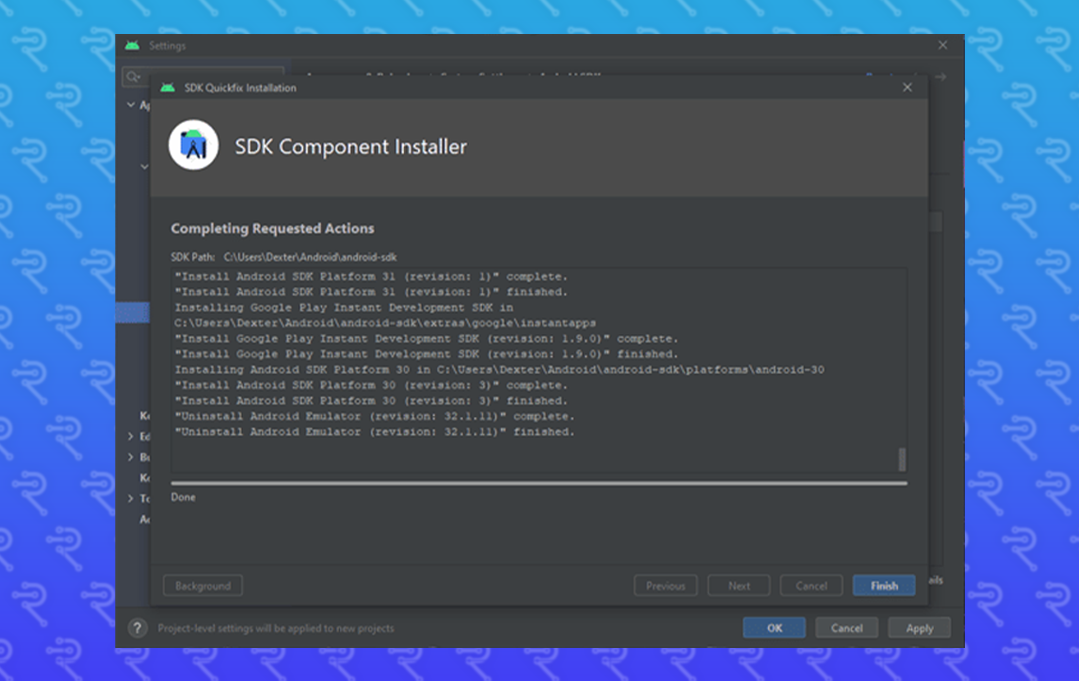Viewport: 1079px width, 681px height.
Task: Click the Android icon on SDK Quickfix title bar
Action: click(166, 87)
